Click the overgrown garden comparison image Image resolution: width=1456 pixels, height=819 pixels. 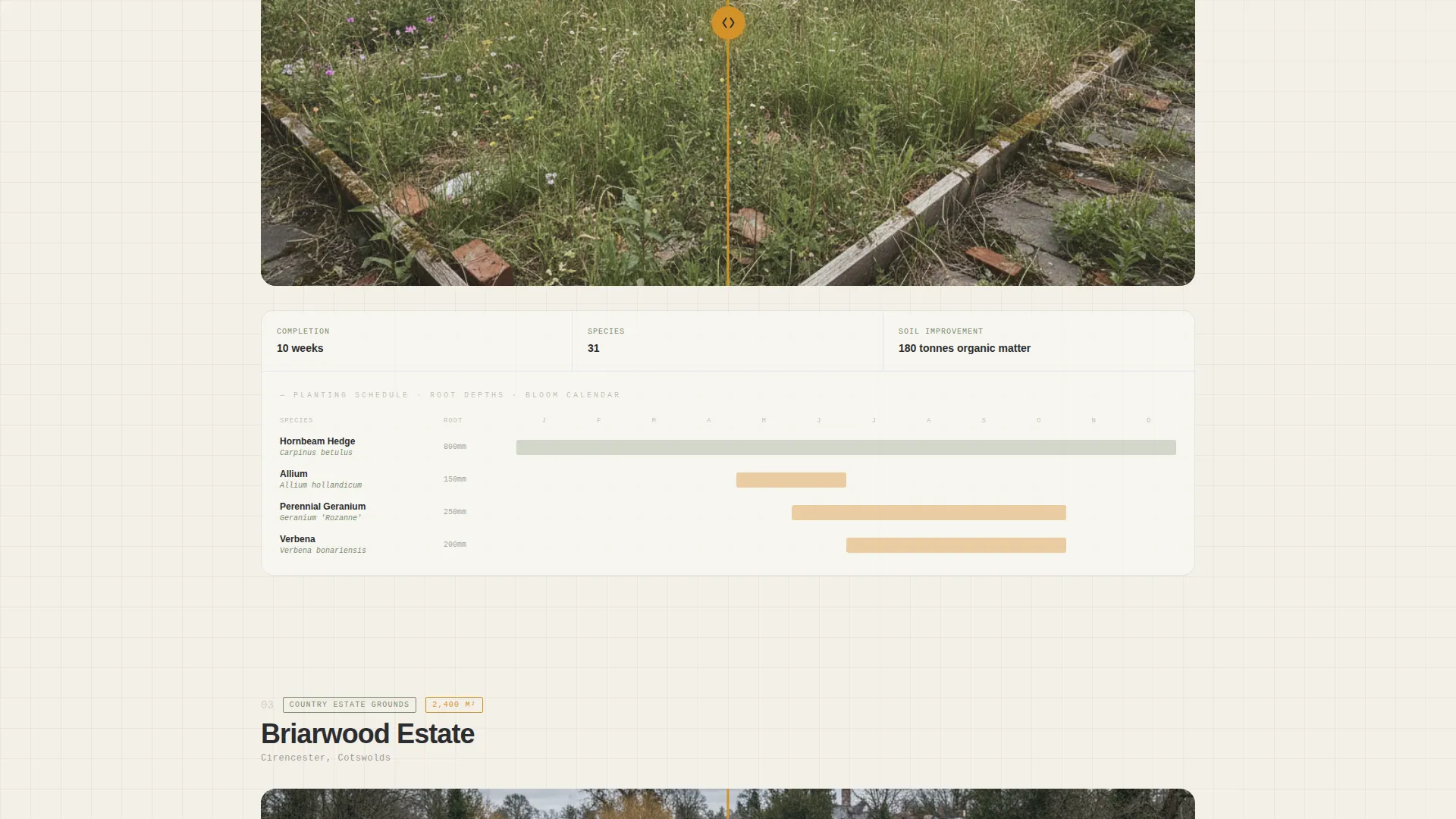(x=728, y=143)
